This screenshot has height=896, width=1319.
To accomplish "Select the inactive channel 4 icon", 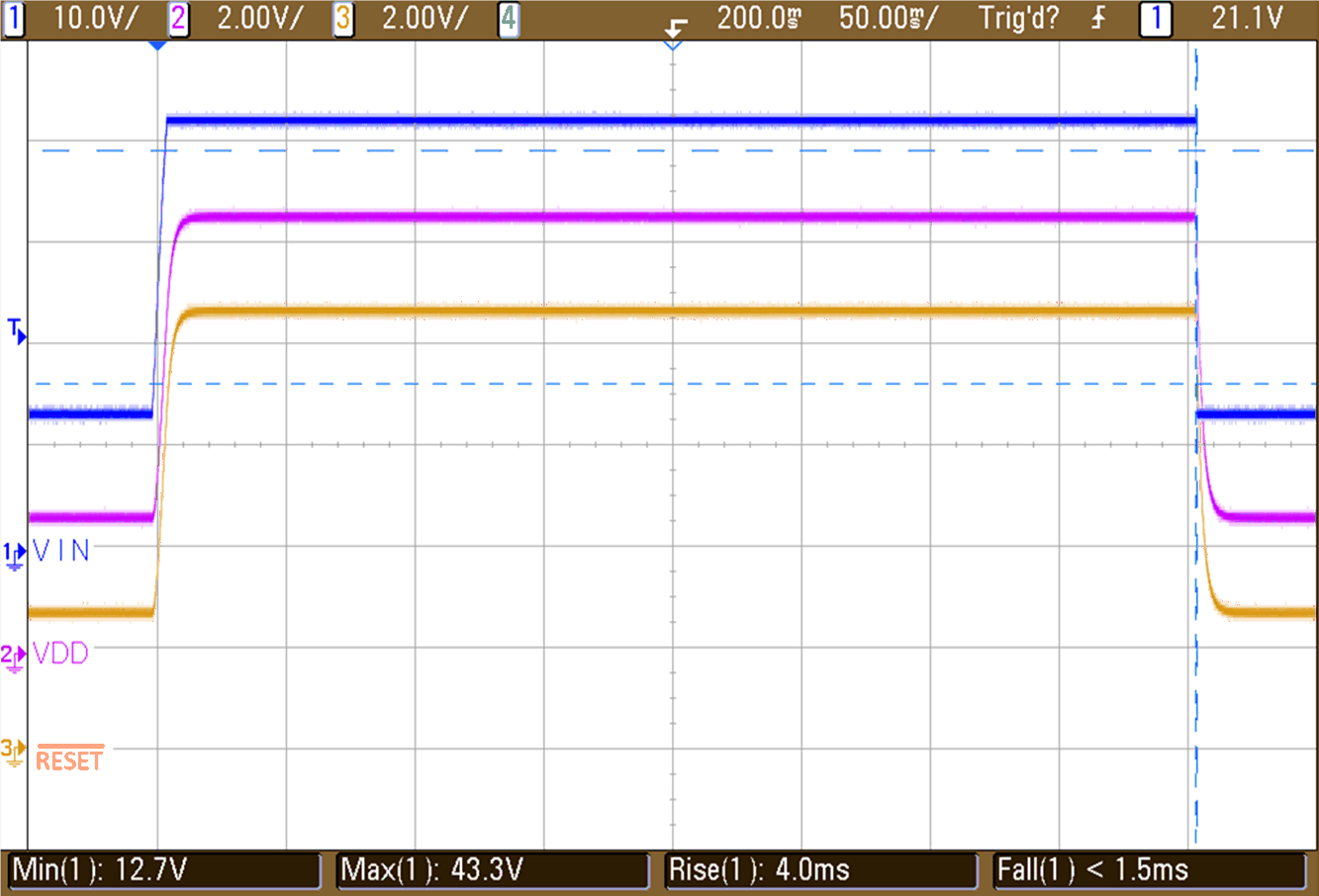I will 508,18.
